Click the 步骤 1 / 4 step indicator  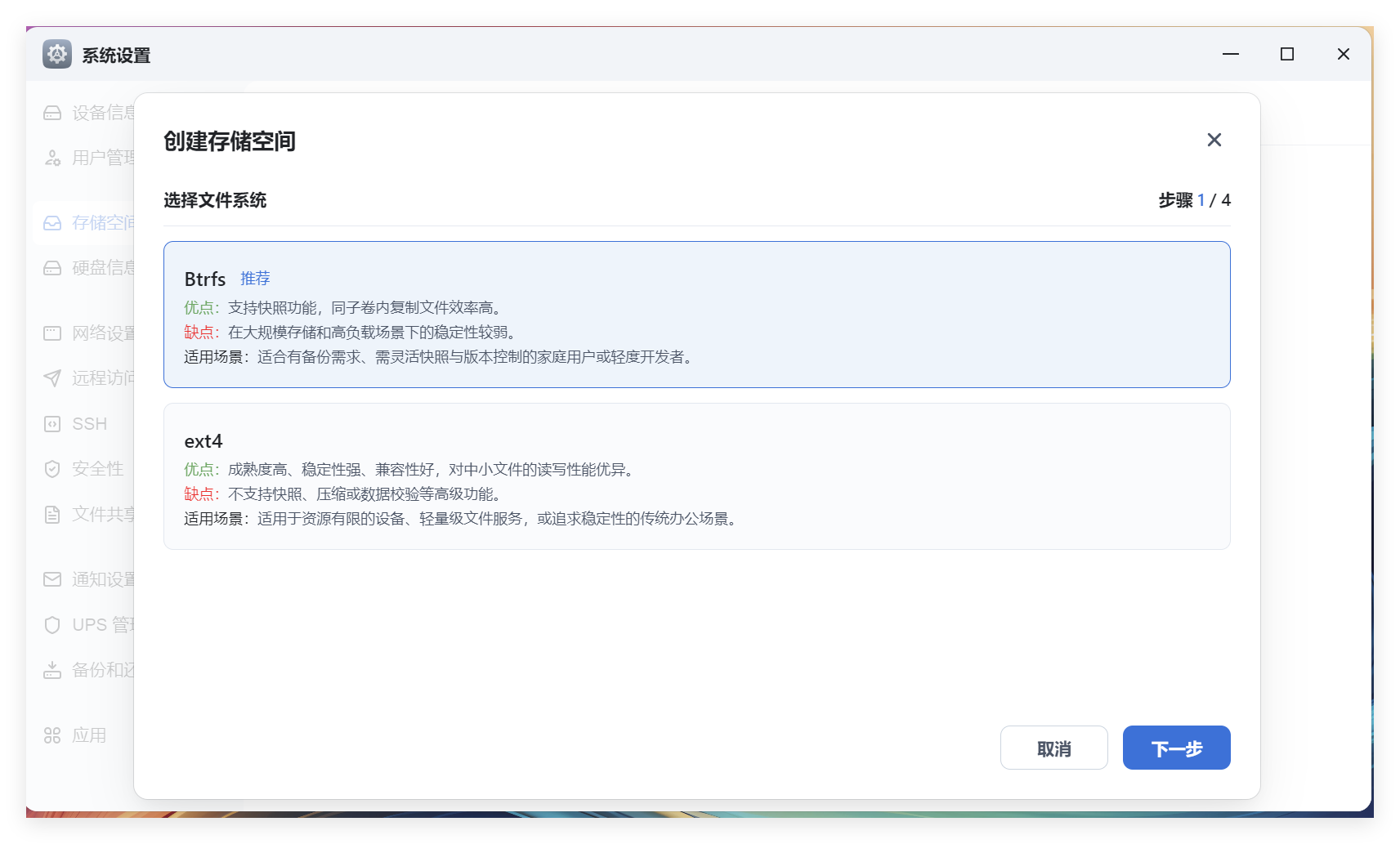point(1195,200)
